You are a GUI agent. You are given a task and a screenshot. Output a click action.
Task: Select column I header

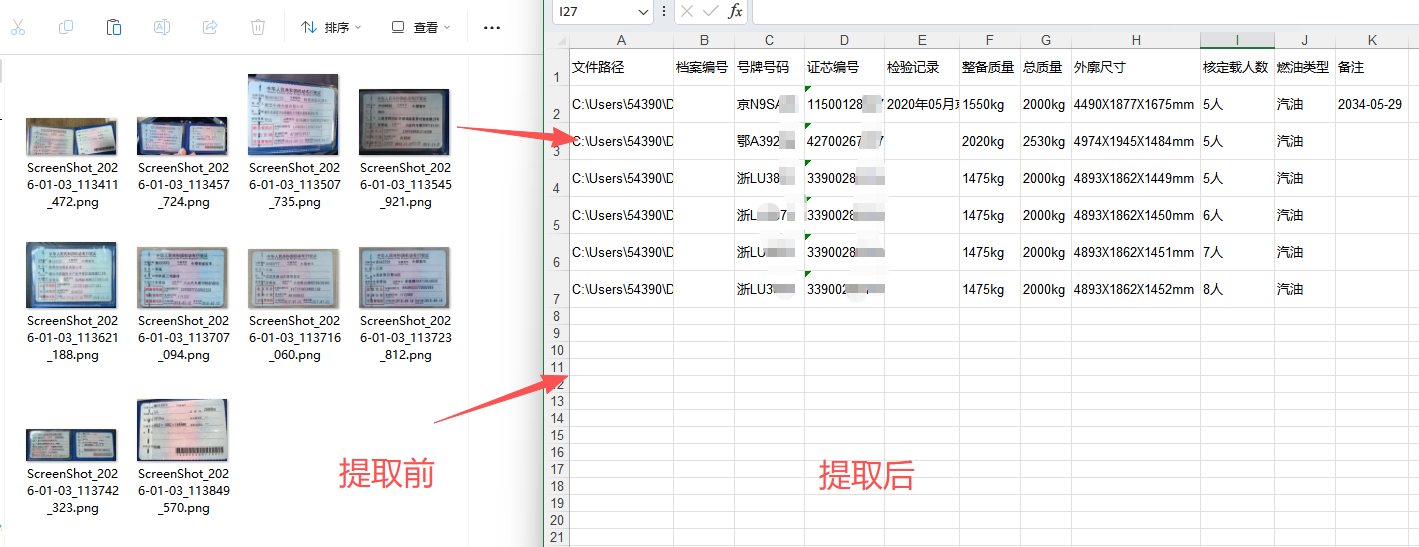click(x=1238, y=40)
